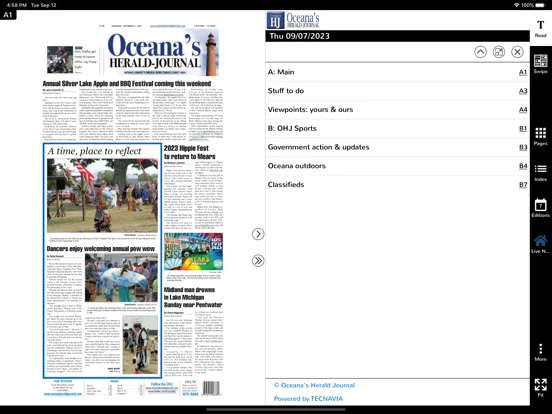Tap the A1 page label tab
This screenshot has height=414, width=552.
[8, 15]
